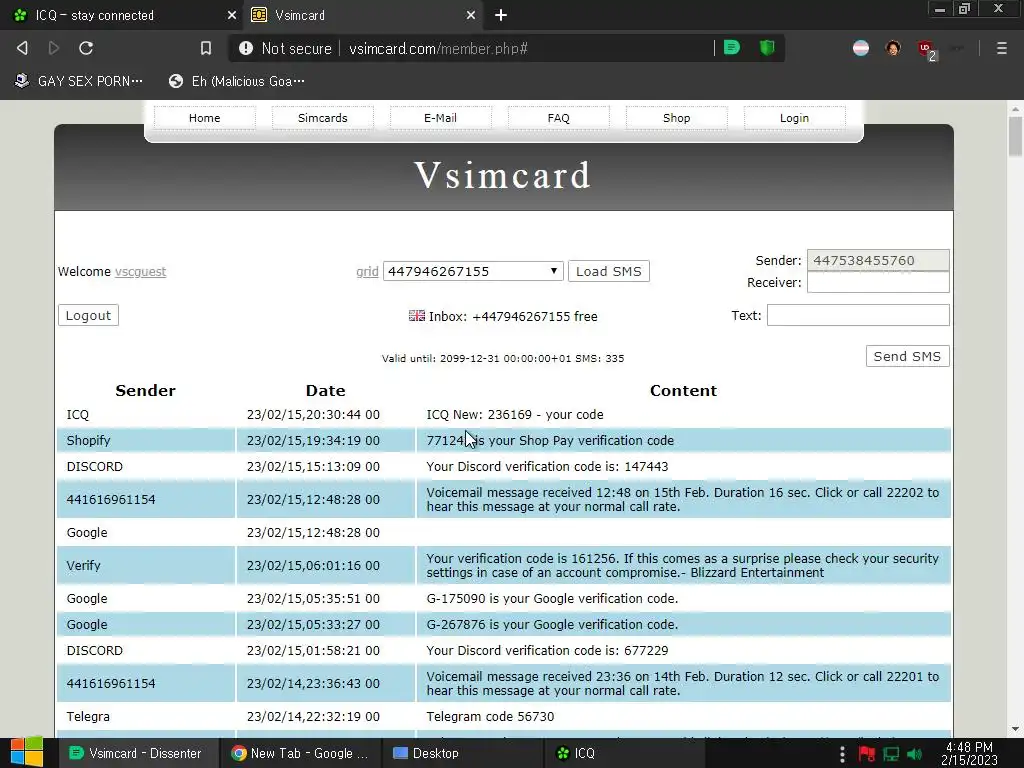Select the date 23/02/15,20:30:44 00
The height and width of the screenshot is (768, 1024).
(x=313, y=415)
